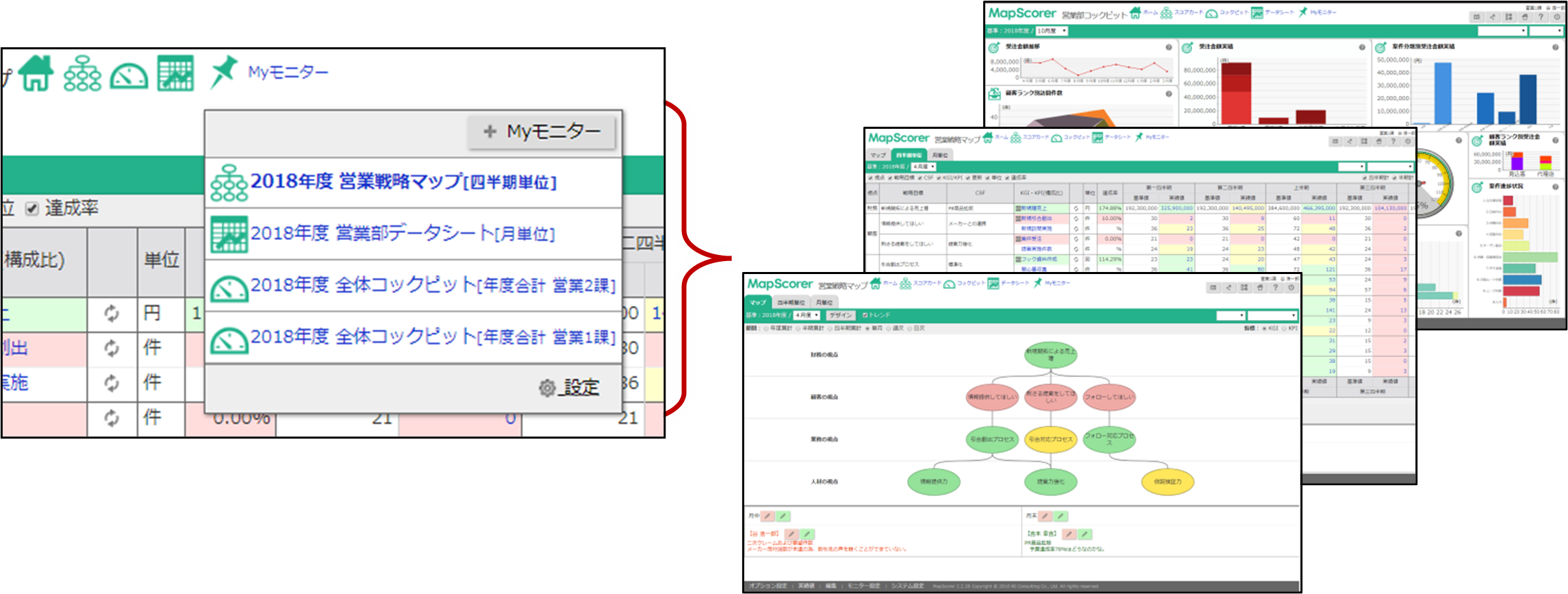
Task: Click the red node 情報提供してほしい
Action: [x=992, y=397]
